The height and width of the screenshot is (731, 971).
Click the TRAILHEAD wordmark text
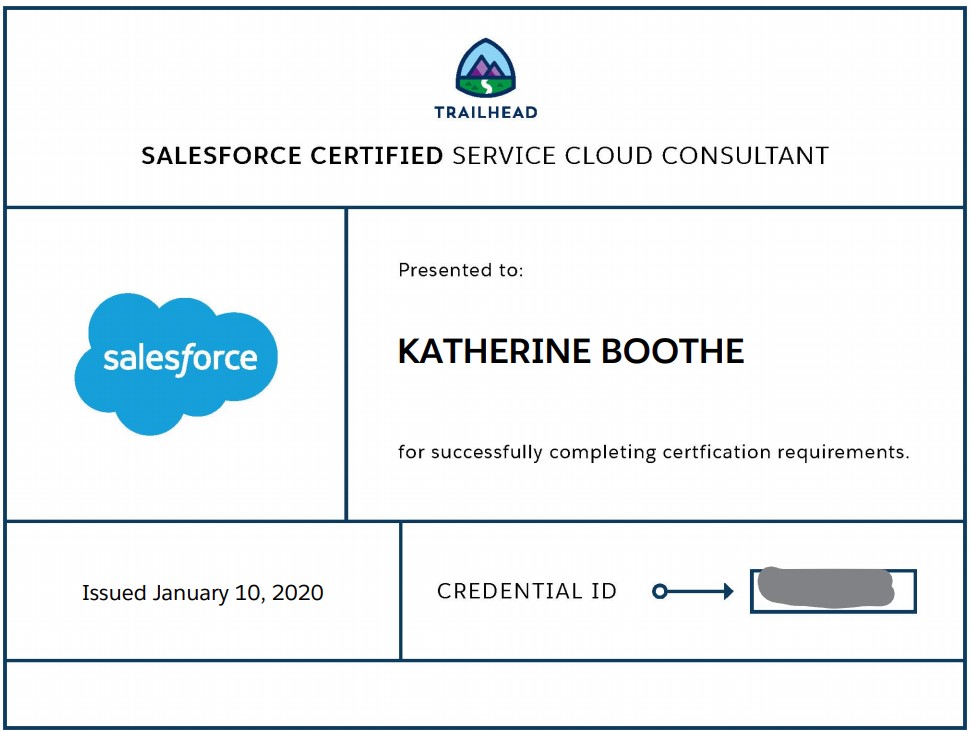point(486,113)
